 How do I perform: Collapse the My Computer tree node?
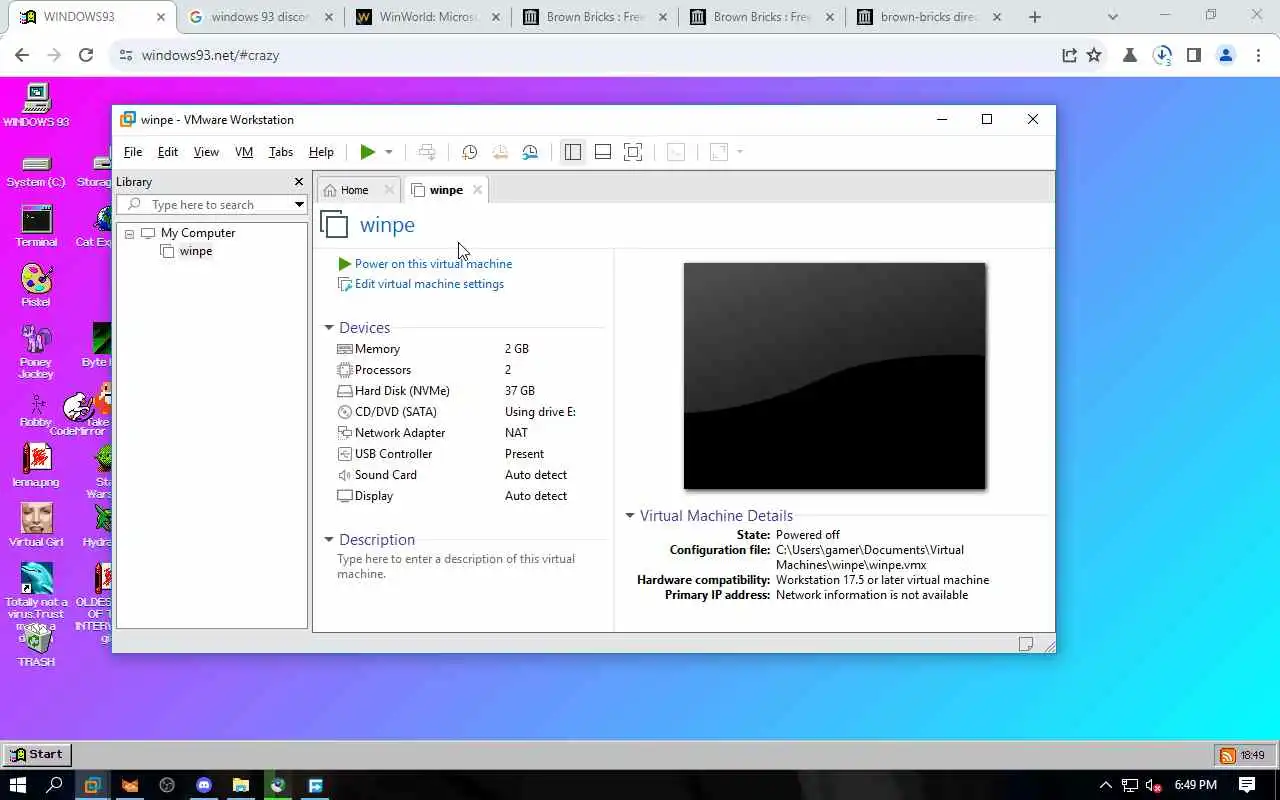point(129,234)
